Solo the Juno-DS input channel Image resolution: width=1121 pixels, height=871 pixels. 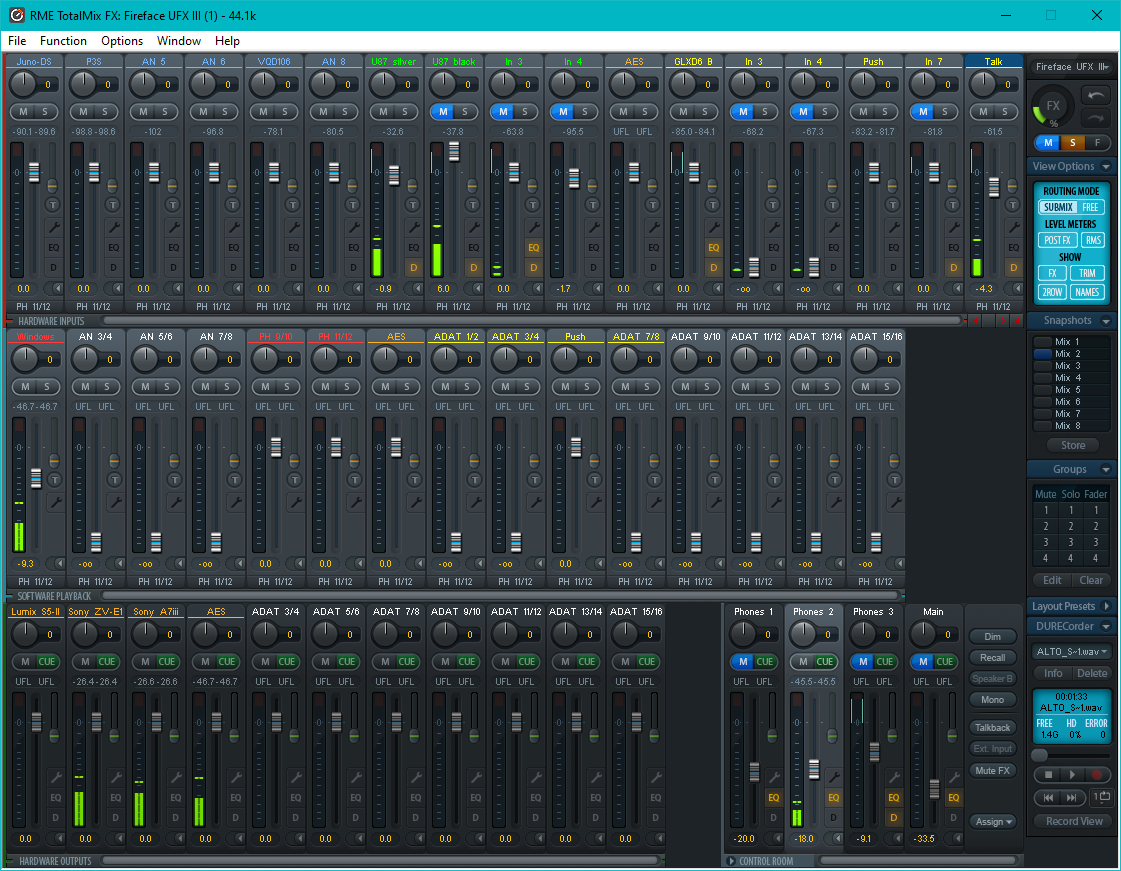tap(46, 111)
